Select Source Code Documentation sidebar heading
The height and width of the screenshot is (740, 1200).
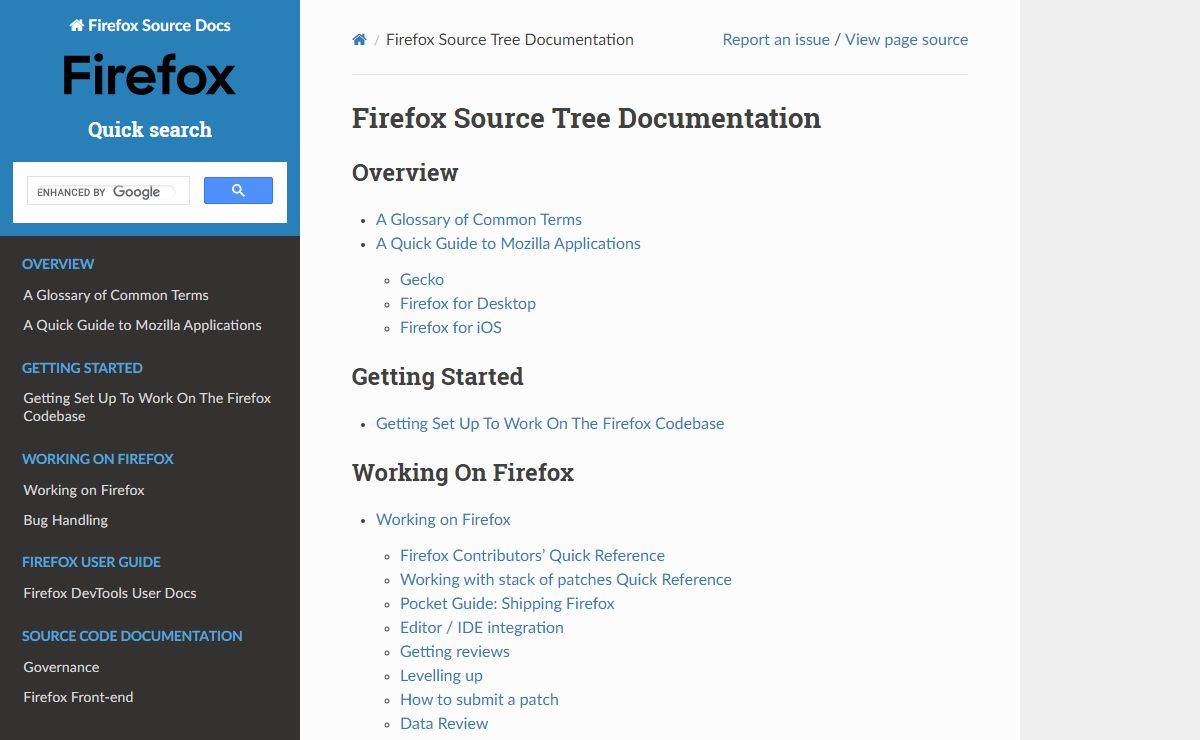pos(132,636)
